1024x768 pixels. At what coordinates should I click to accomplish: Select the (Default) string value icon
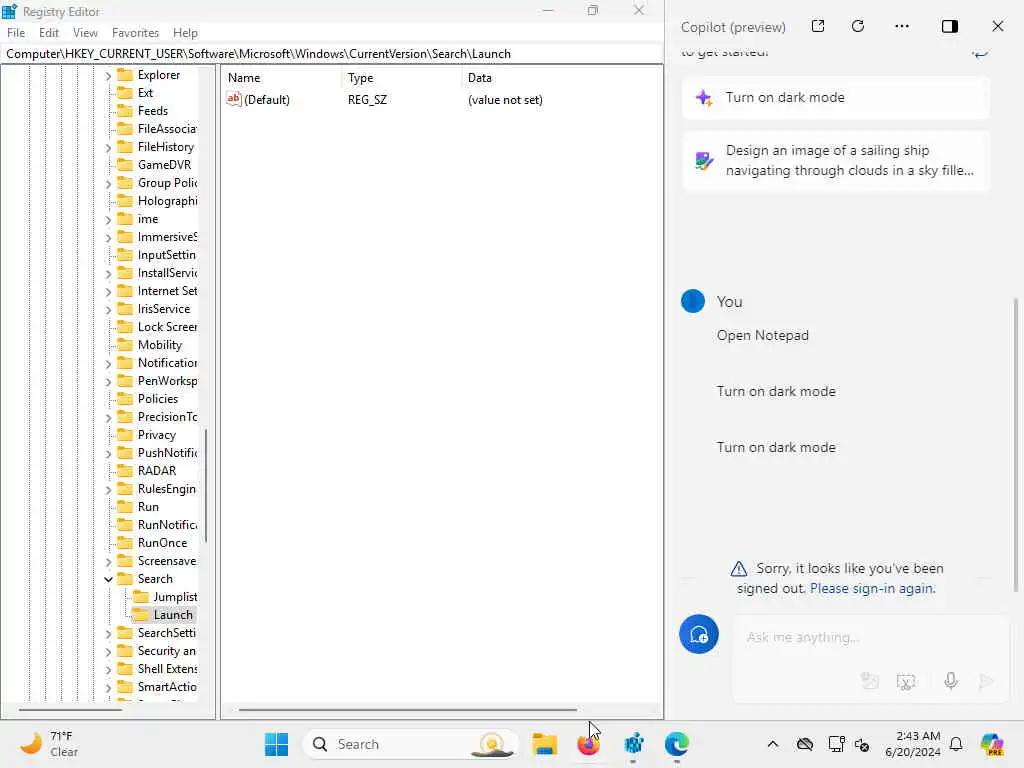234,99
